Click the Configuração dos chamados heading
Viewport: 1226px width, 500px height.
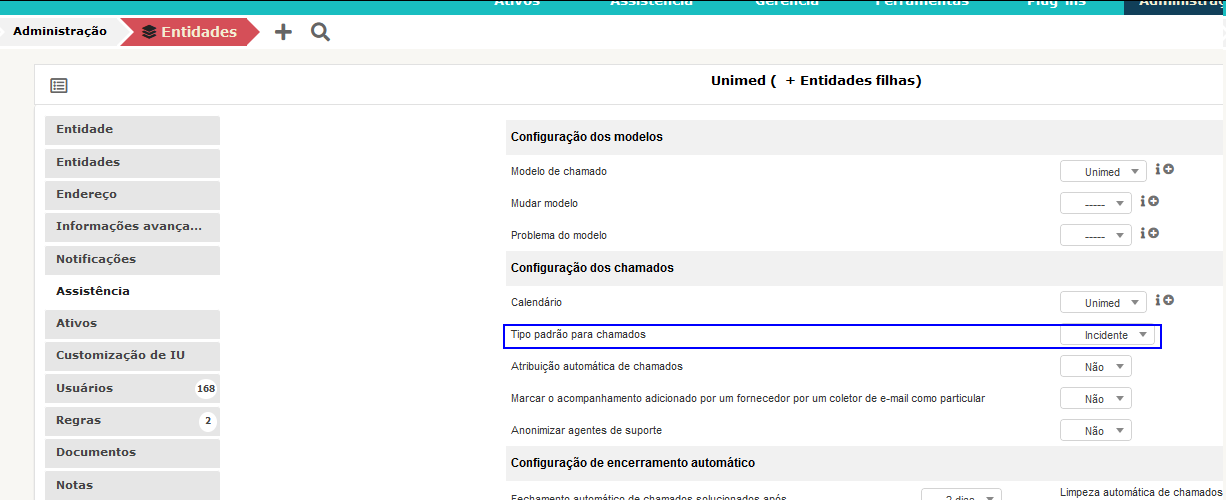592,268
